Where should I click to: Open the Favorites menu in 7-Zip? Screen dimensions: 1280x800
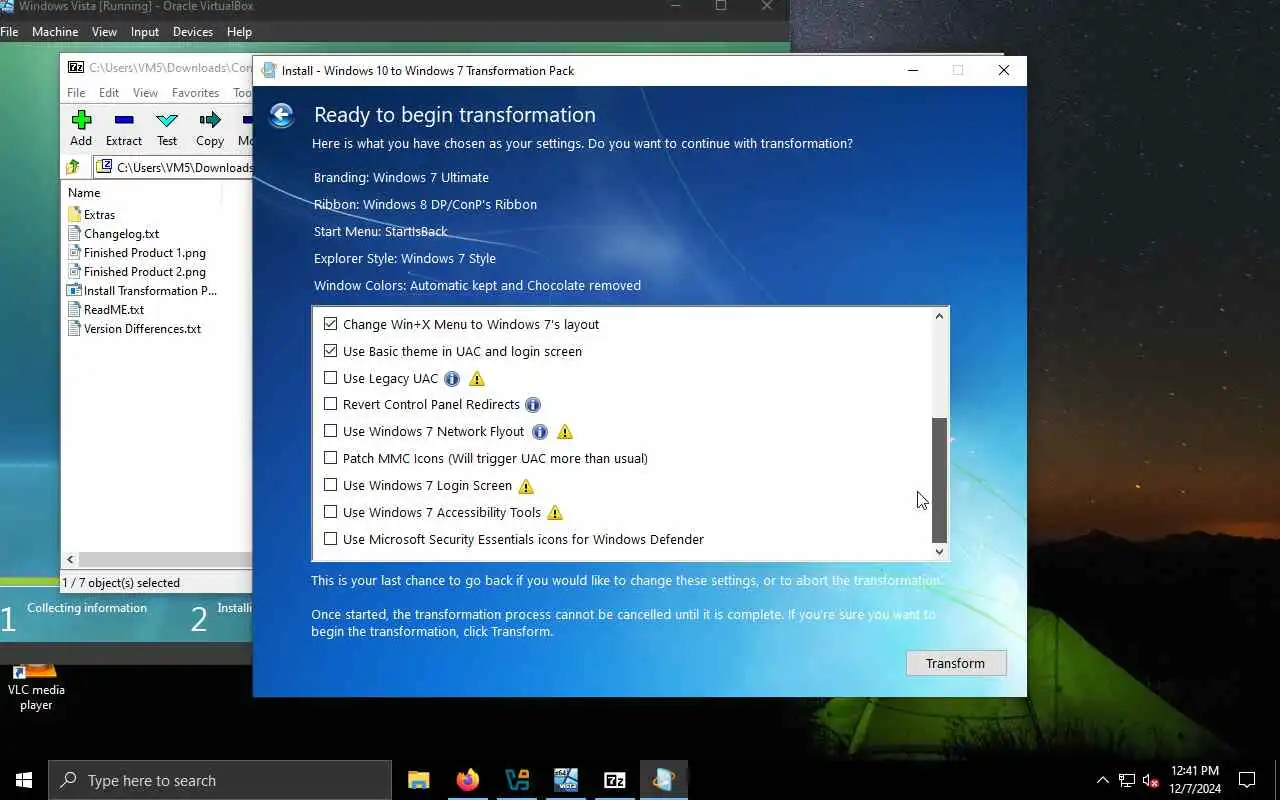195,93
